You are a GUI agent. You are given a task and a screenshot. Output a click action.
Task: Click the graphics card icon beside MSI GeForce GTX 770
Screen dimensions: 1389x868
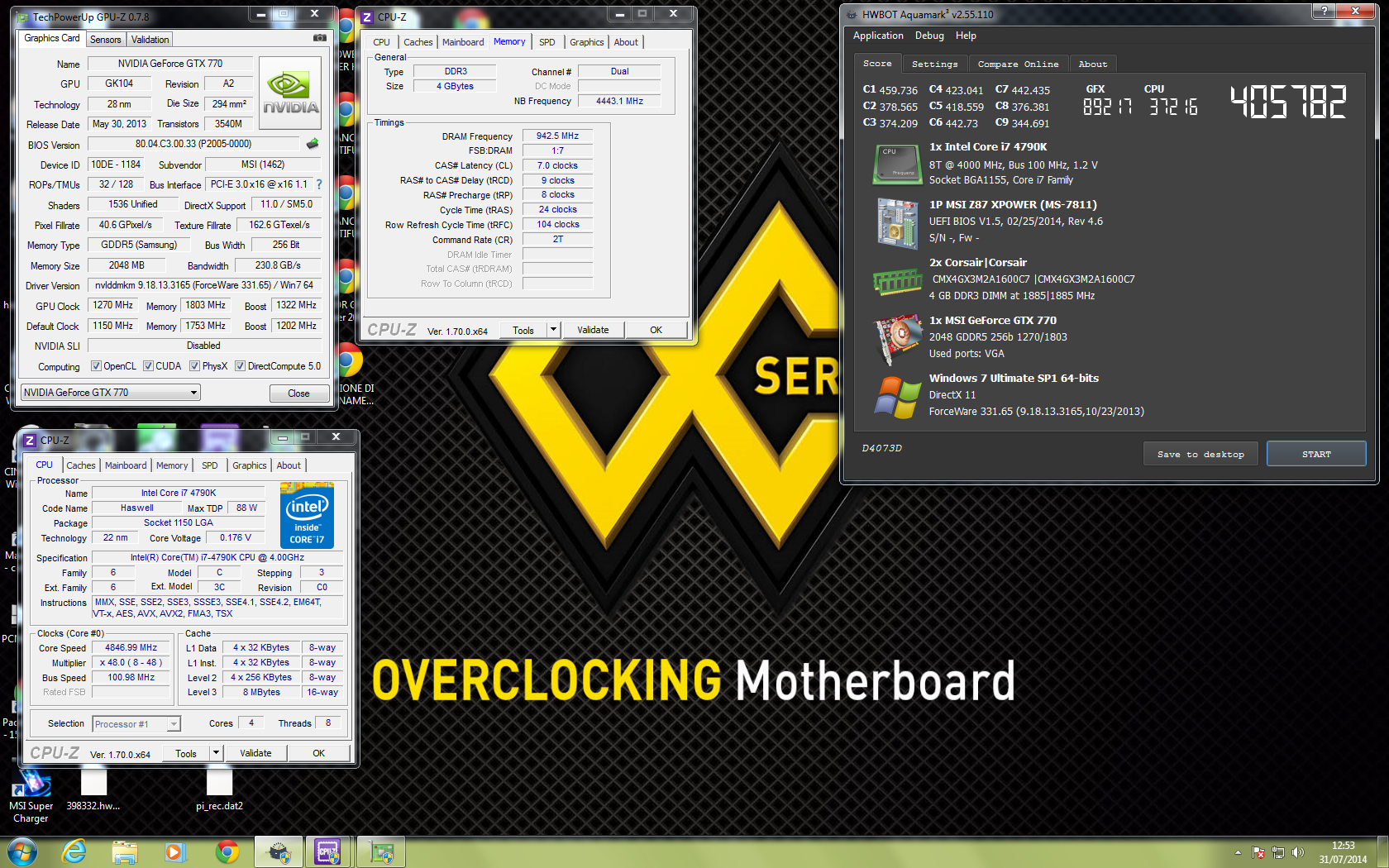click(x=897, y=339)
